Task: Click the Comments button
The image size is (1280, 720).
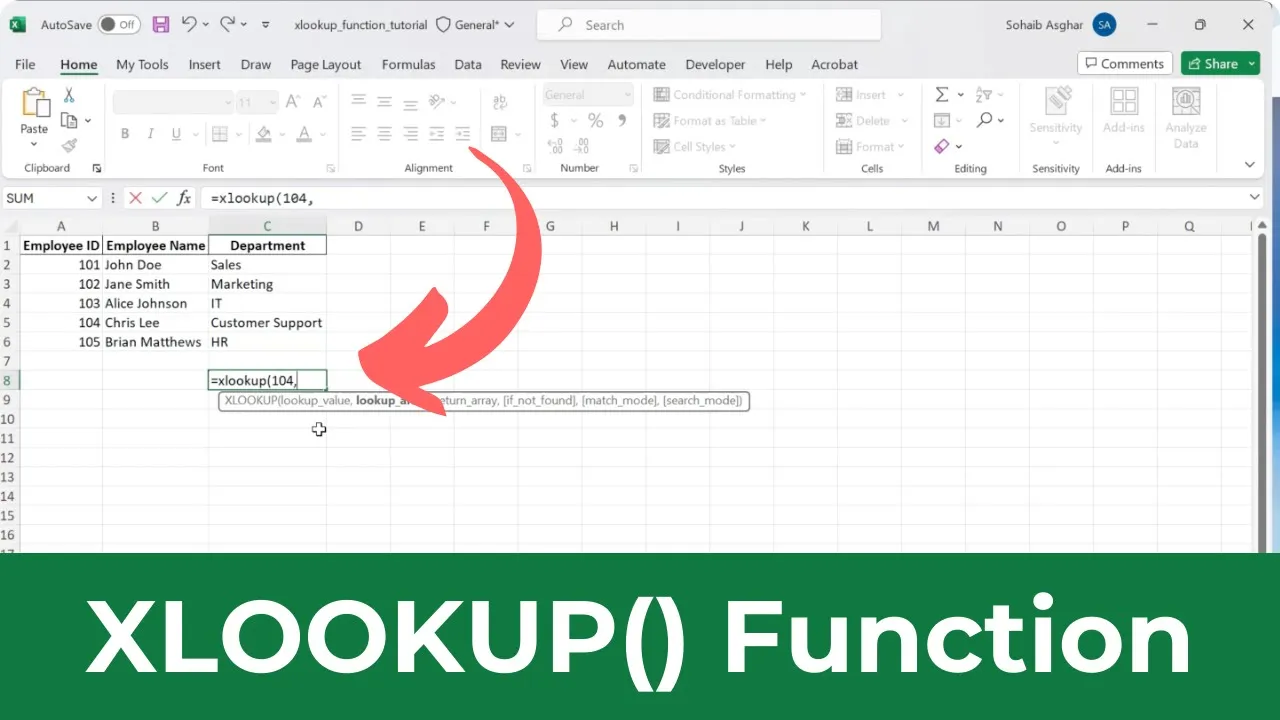Action: 1124,63
